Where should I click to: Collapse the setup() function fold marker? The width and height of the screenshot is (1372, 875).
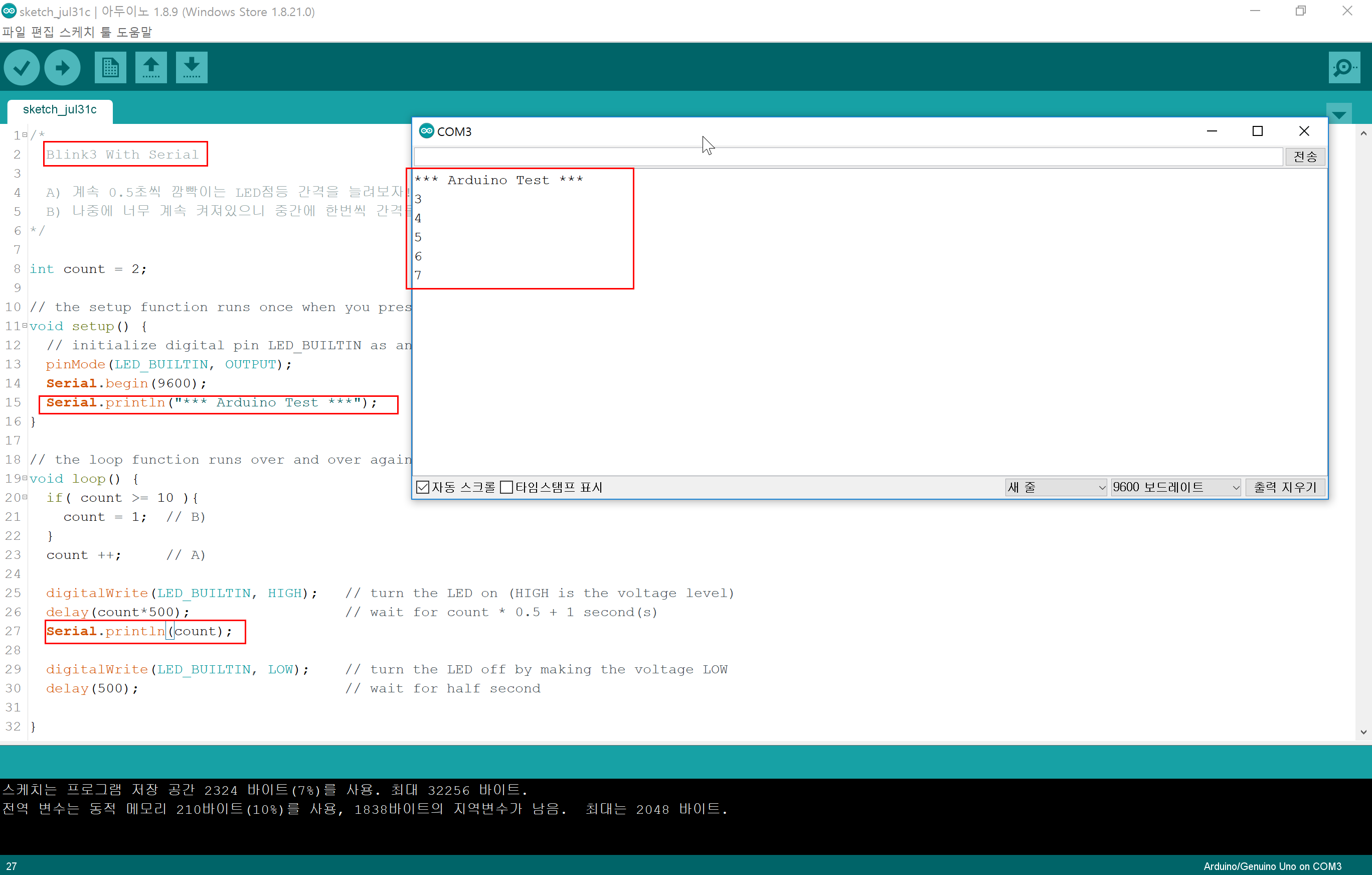tap(25, 326)
